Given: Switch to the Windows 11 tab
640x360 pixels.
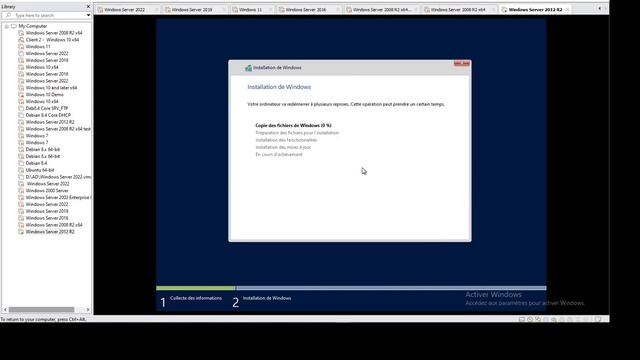Looking at the screenshot, I should point(250,9).
